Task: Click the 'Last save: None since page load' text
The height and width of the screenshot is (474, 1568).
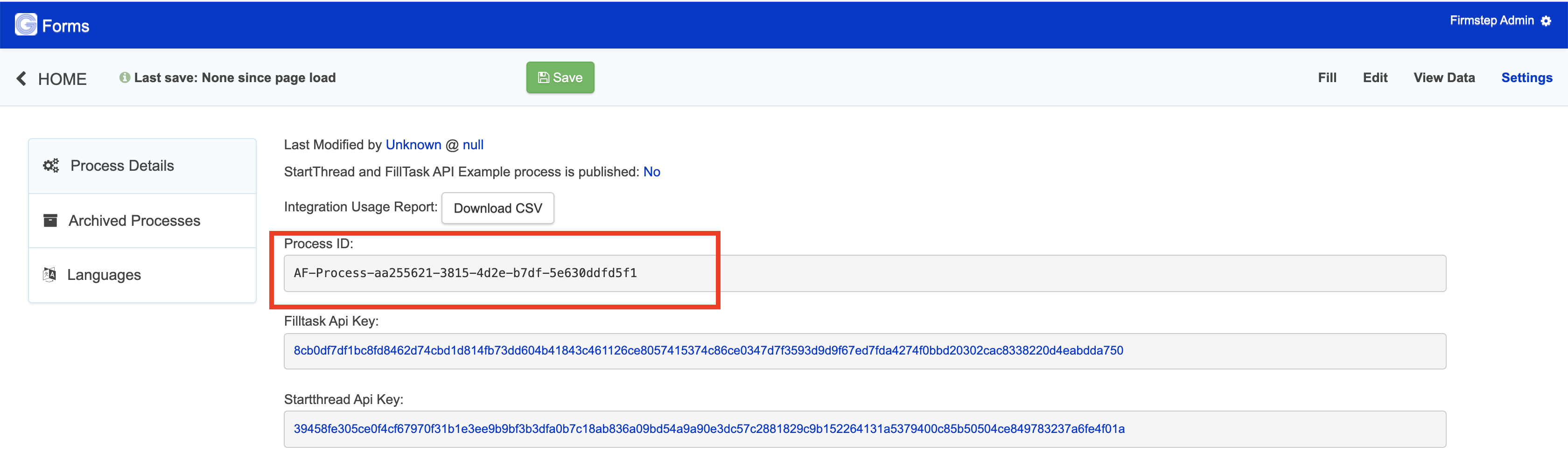Action: pyautogui.click(x=235, y=78)
